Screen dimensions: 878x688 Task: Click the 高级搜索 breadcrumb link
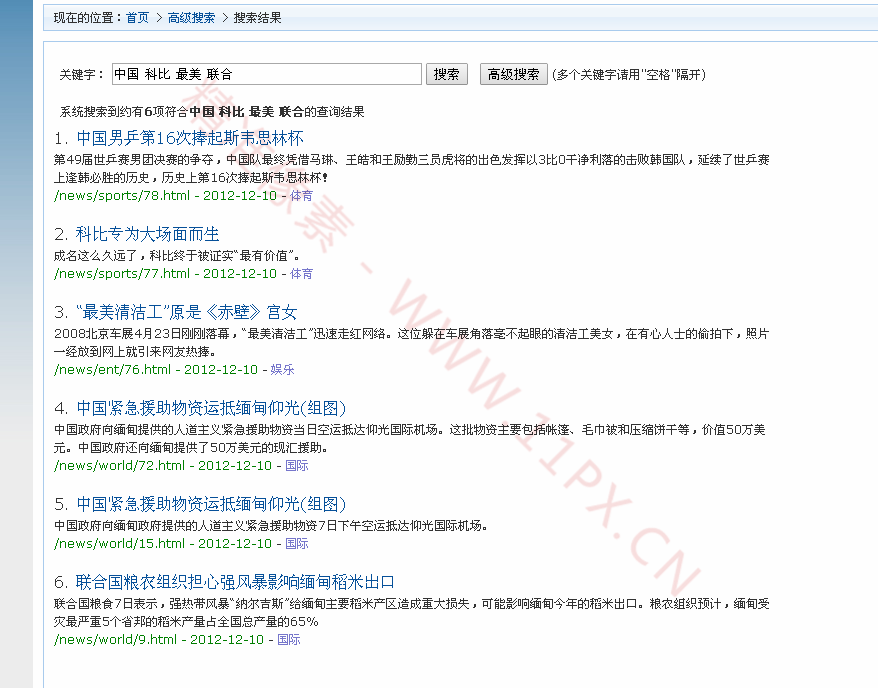pos(191,17)
